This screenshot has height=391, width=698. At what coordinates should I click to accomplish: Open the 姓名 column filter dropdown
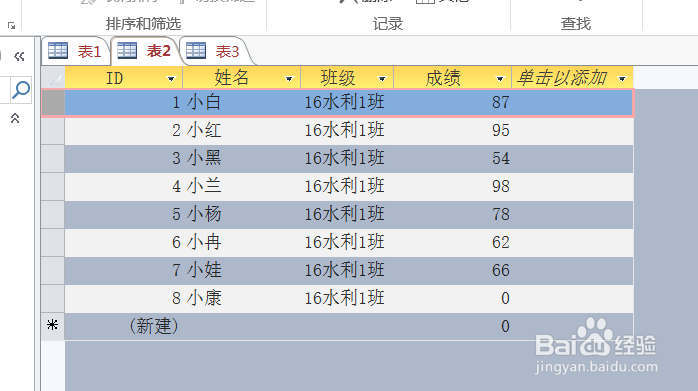point(289,79)
